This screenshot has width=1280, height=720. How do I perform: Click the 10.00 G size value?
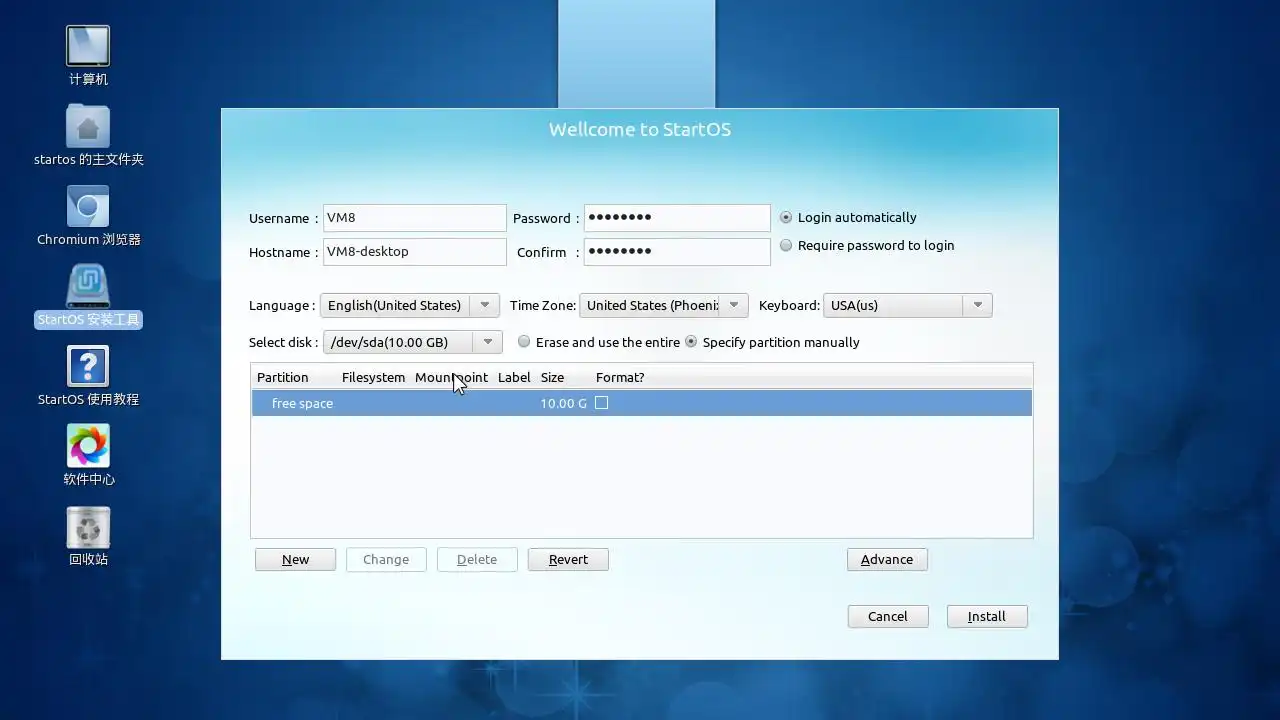(564, 403)
